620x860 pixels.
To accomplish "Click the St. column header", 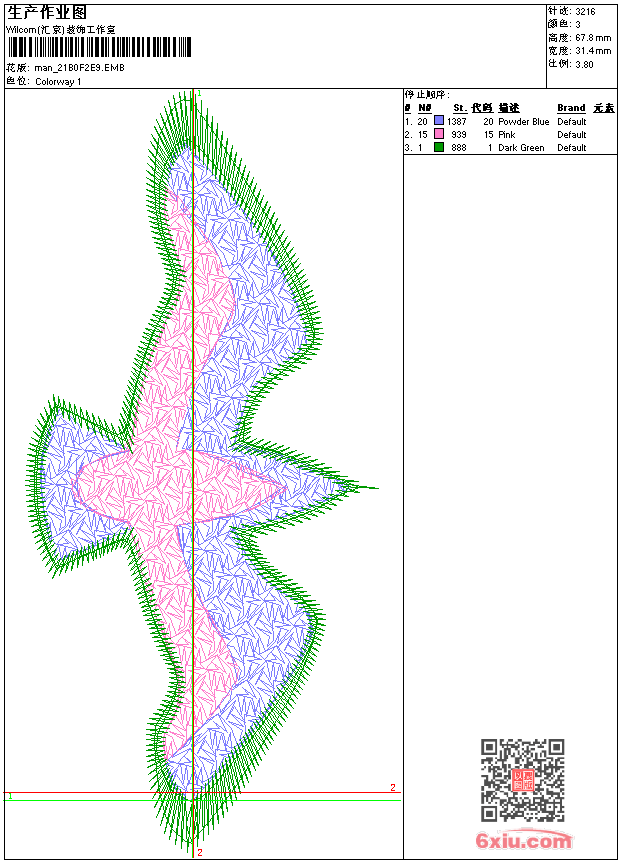I will click(x=460, y=108).
